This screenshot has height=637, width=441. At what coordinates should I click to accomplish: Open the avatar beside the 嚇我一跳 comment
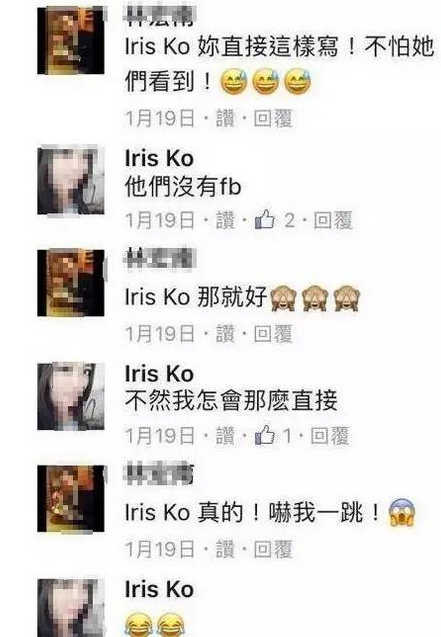coord(71,499)
